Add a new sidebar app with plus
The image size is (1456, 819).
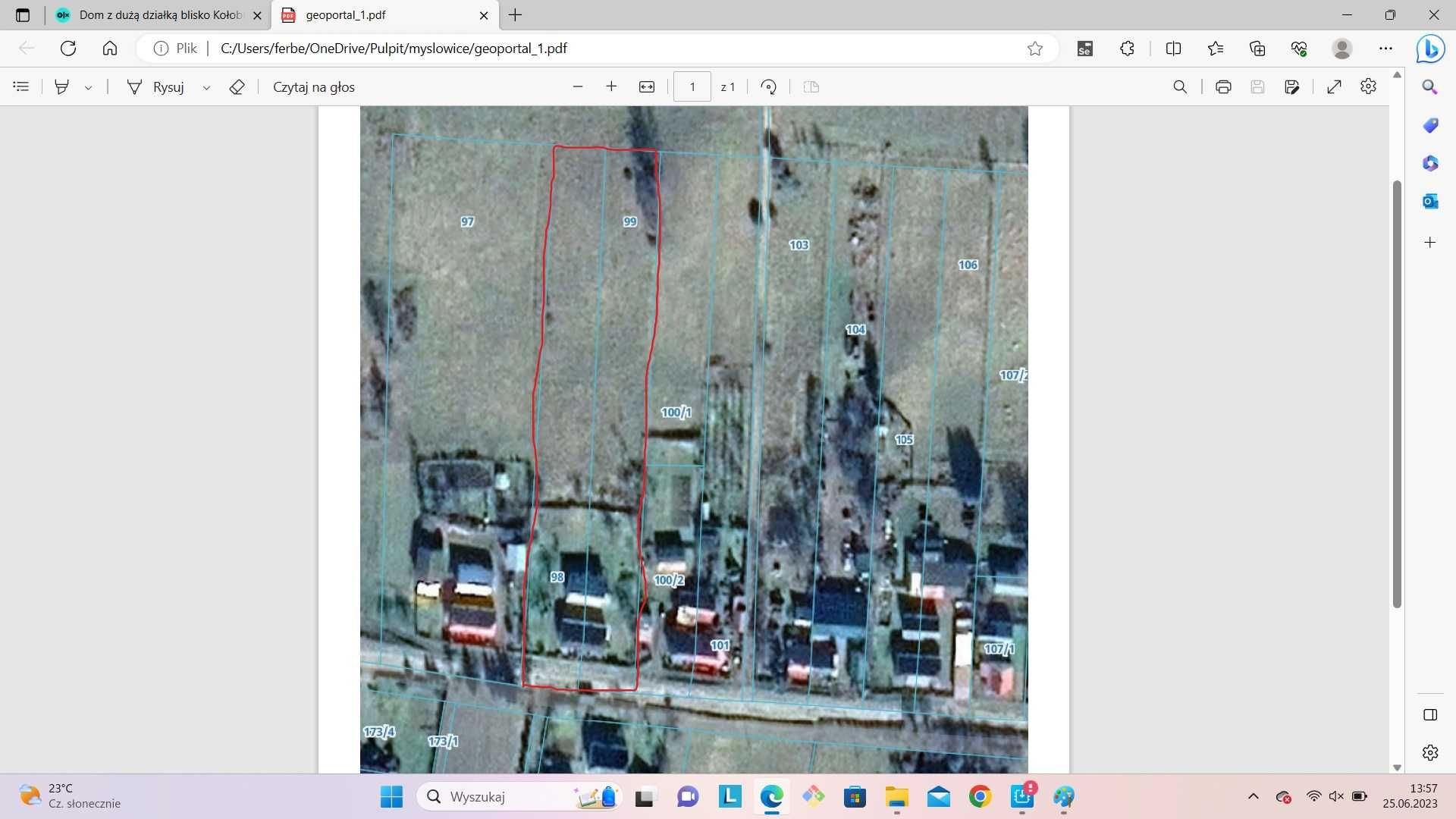click(x=1430, y=243)
